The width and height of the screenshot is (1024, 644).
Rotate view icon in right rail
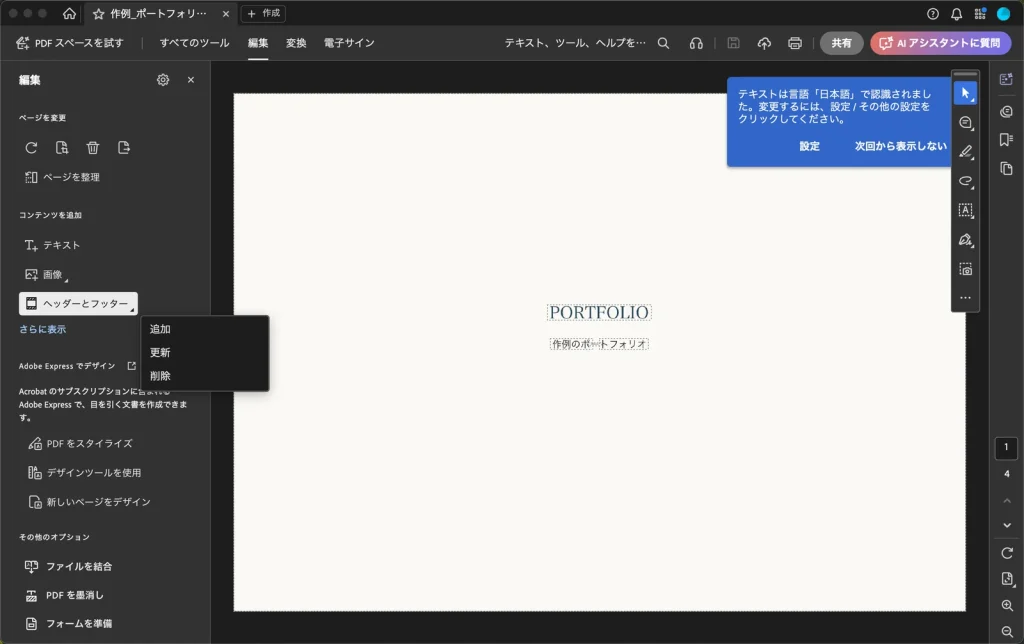tap(1006, 553)
